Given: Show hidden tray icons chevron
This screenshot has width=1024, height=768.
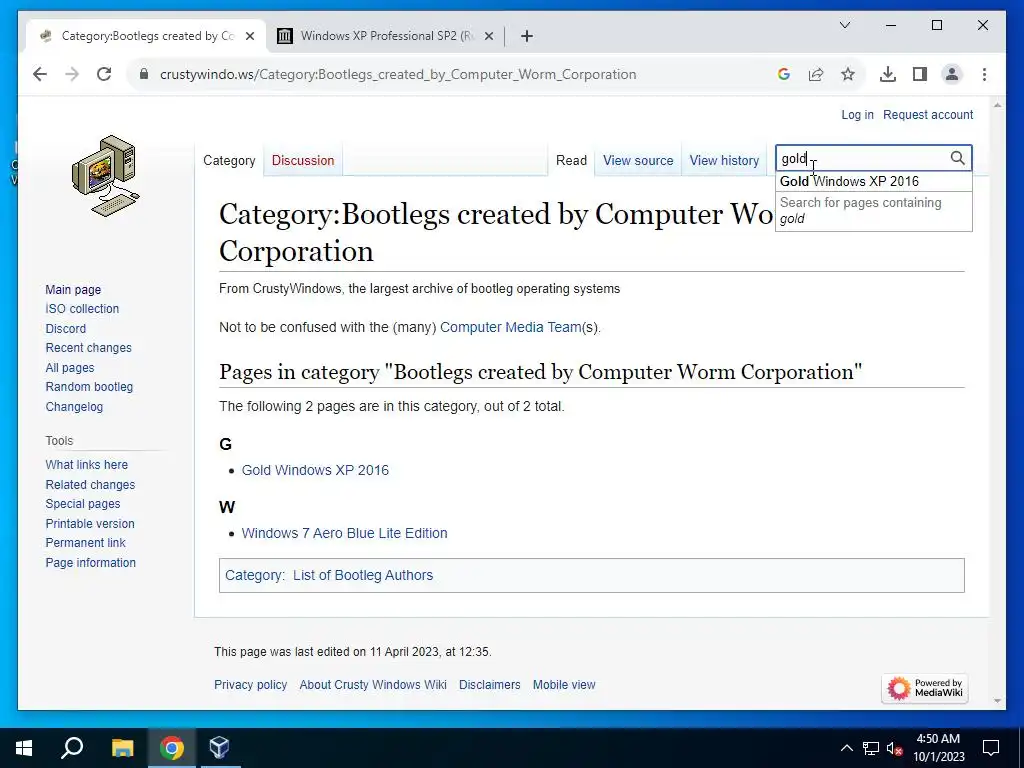Looking at the screenshot, I should (x=846, y=748).
